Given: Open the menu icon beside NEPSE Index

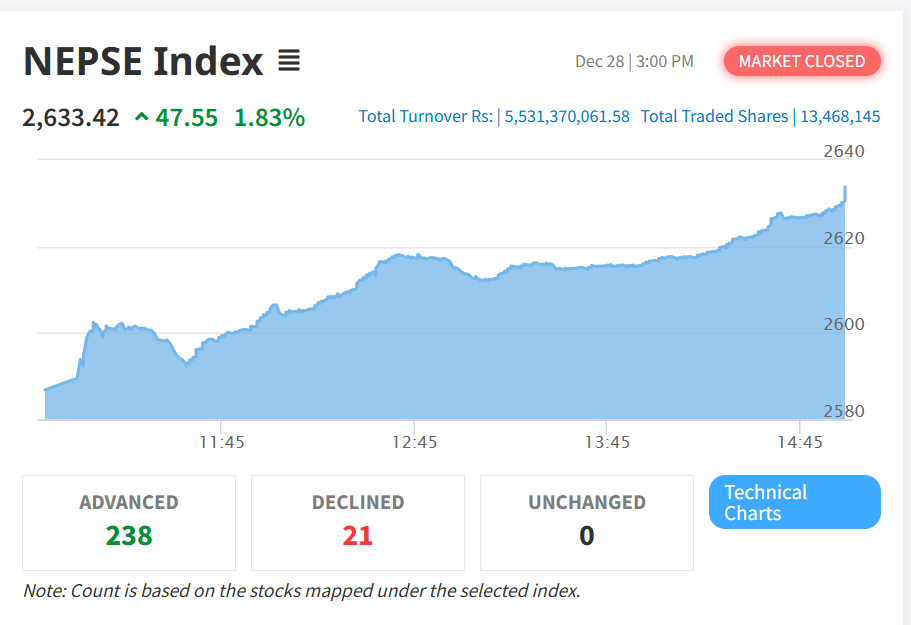Looking at the screenshot, I should tap(288, 62).
